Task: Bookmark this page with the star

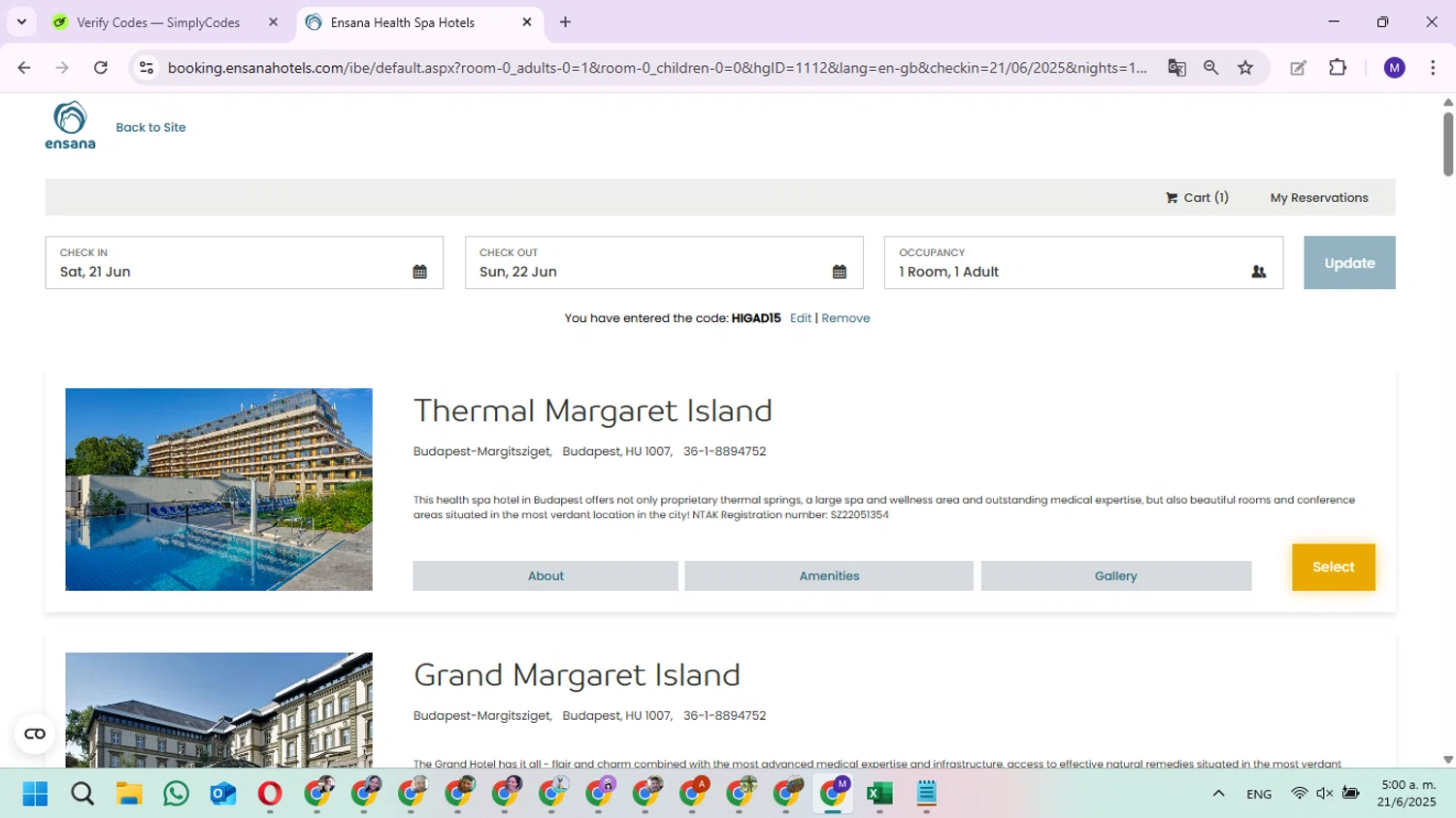Action: [1245, 68]
